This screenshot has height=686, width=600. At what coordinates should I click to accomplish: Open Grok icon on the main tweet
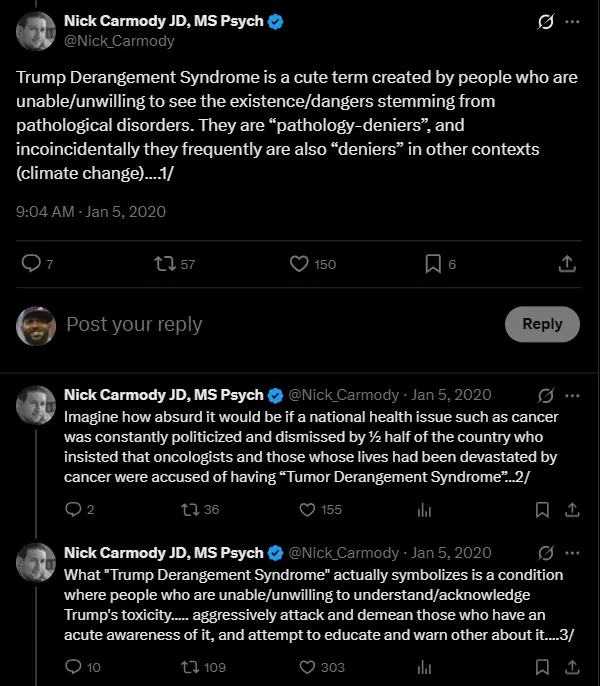(x=546, y=21)
